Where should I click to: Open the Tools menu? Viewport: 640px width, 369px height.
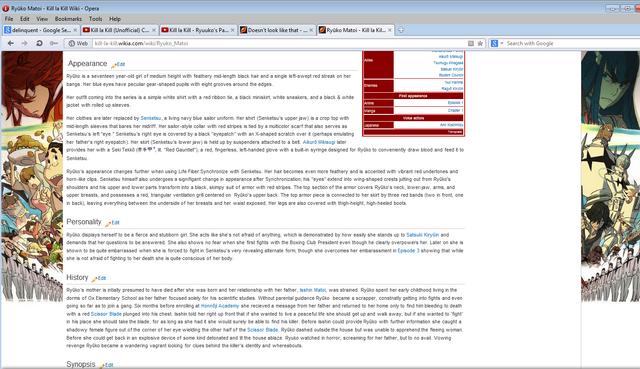[96, 19]
